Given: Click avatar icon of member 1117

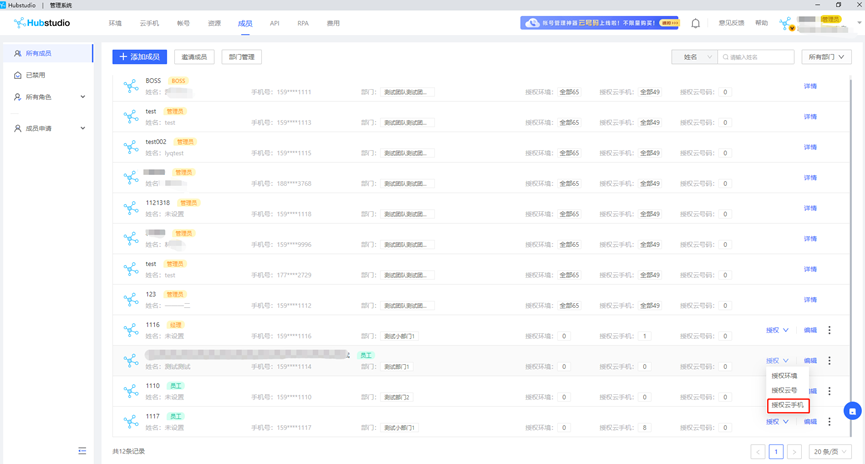Looking at the screenshot, I should point(131,422).
